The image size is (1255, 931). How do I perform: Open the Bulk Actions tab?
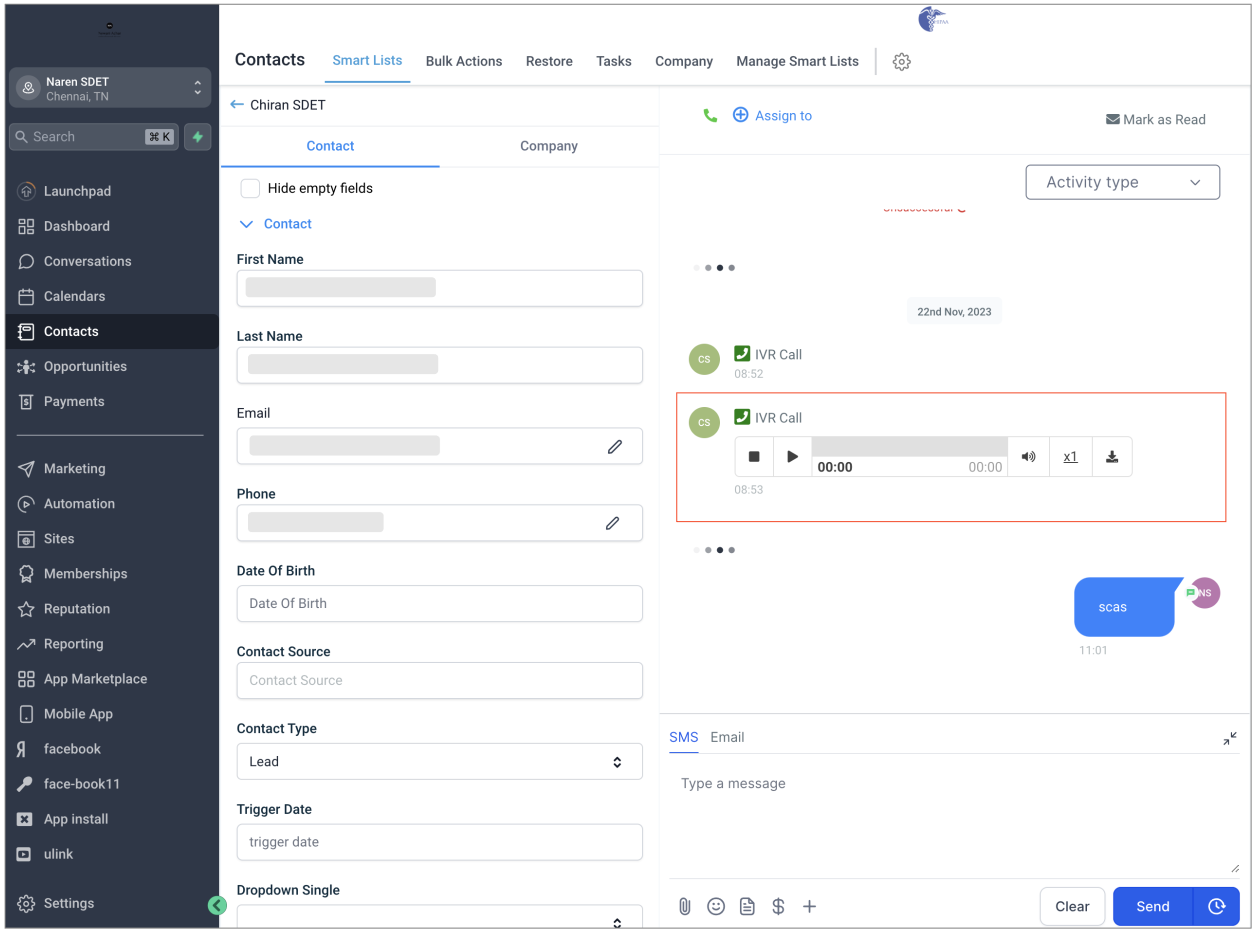click(464, 61)
